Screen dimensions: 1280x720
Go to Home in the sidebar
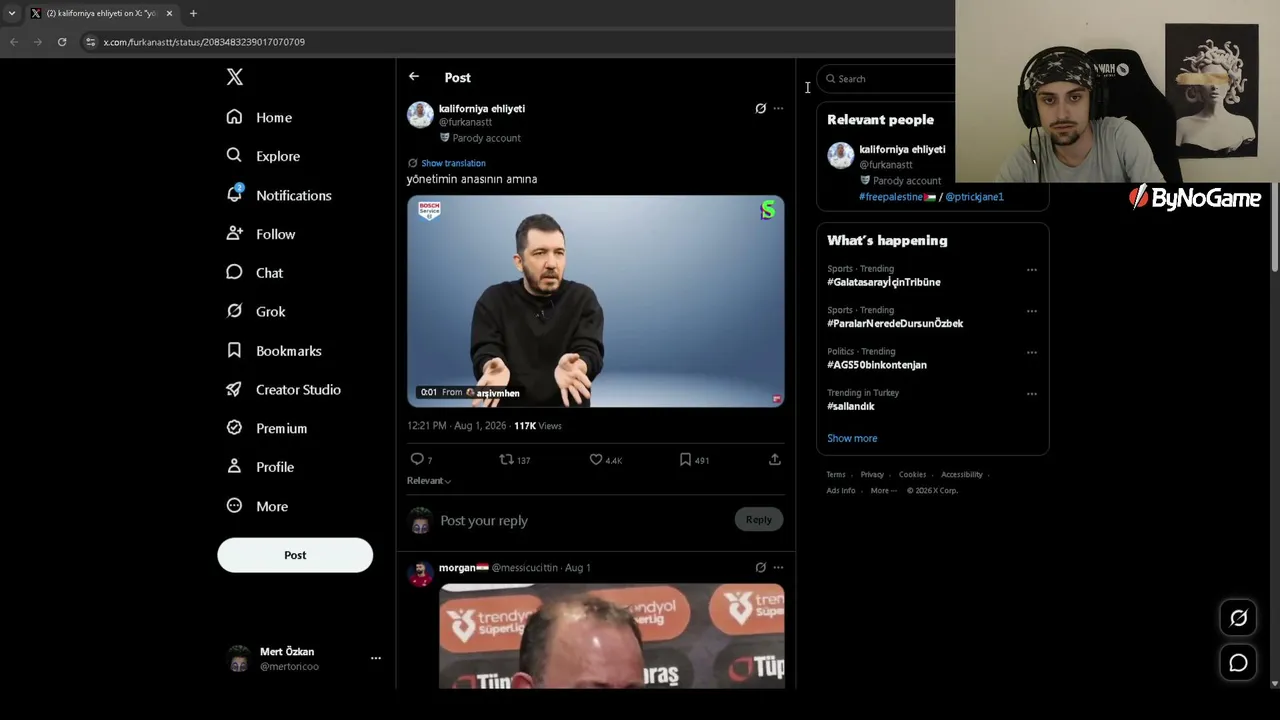point(274,117)
